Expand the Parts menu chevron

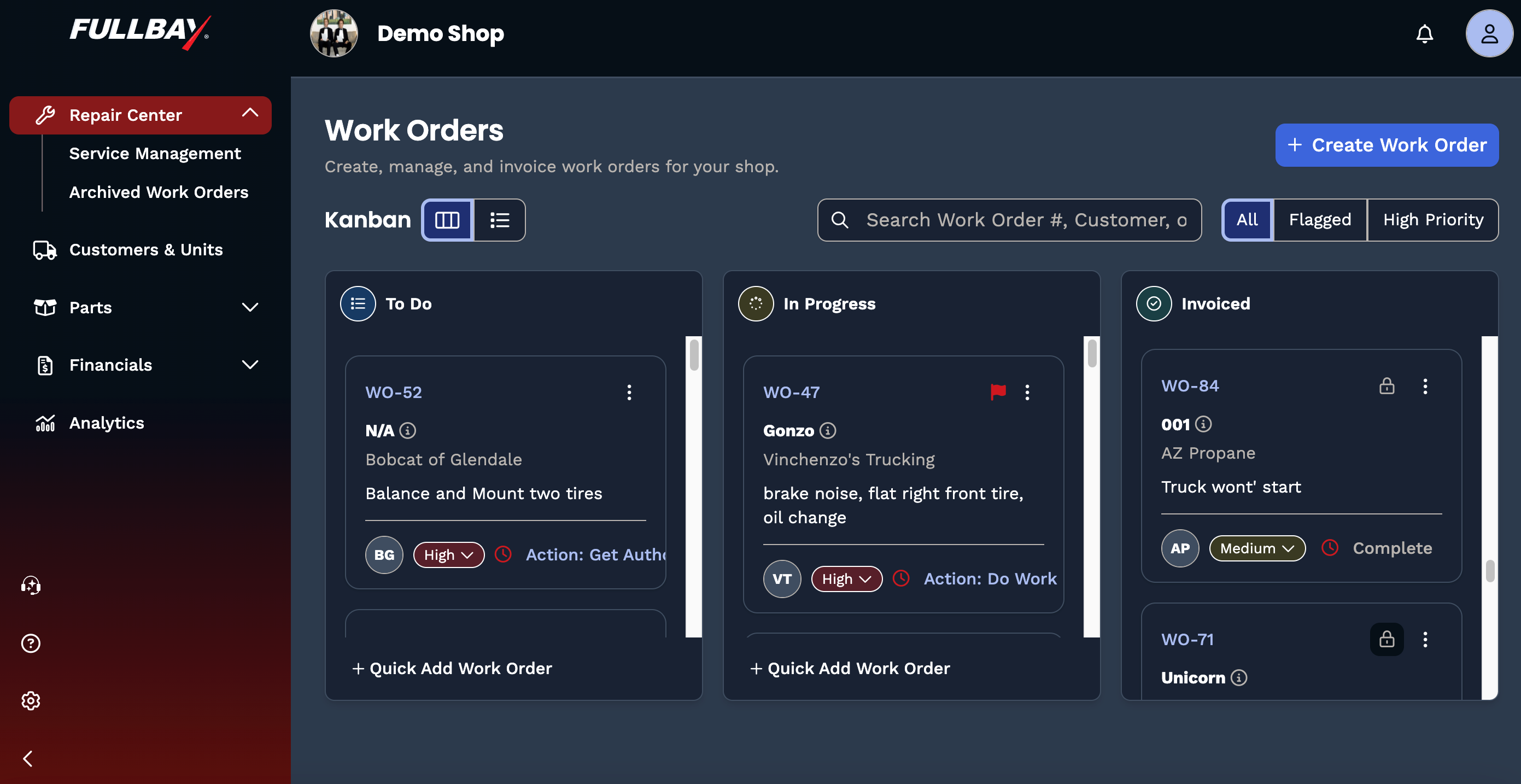click(250, 307)
